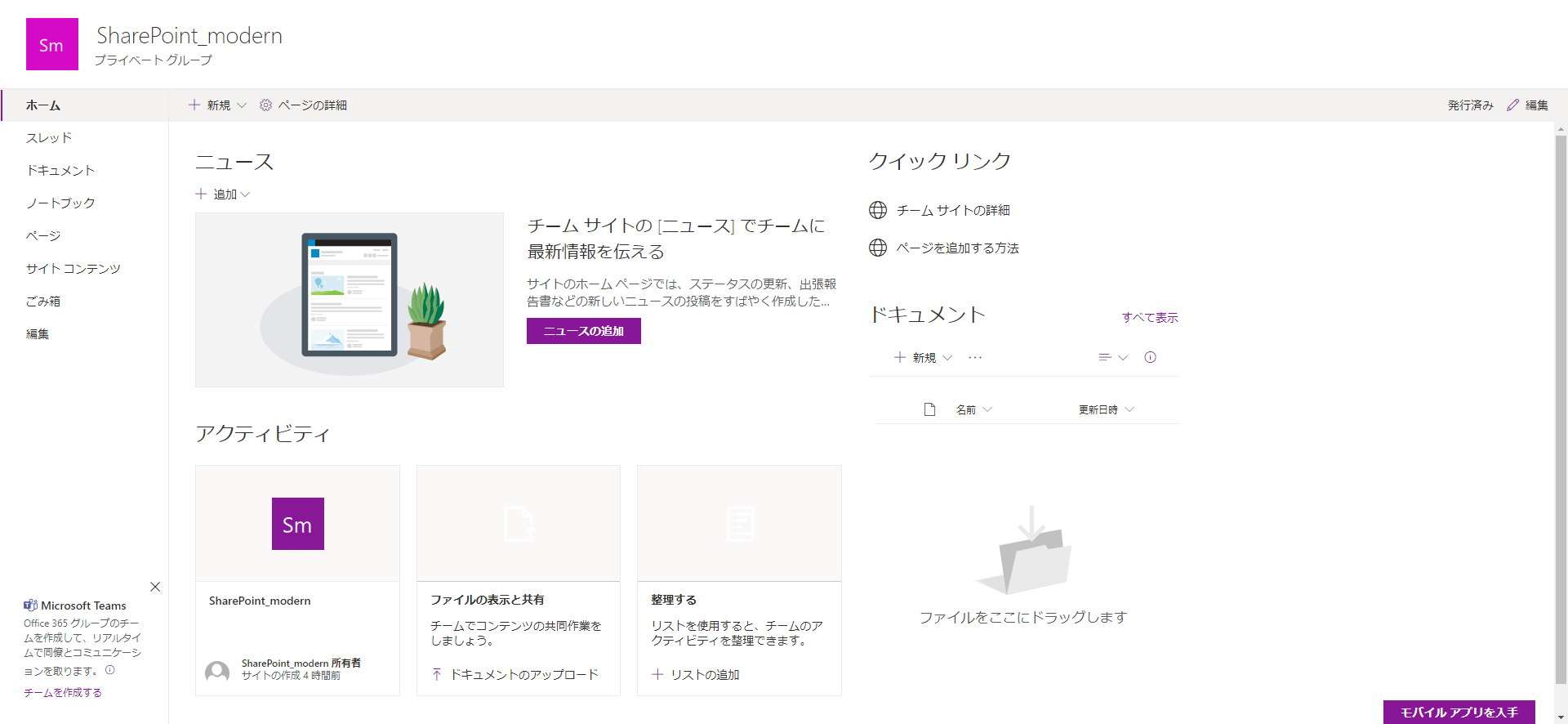Screen dimensions: 1568x724
Task: Open the チーム サイトの詳細 quick link
Action: pos(953,210)
